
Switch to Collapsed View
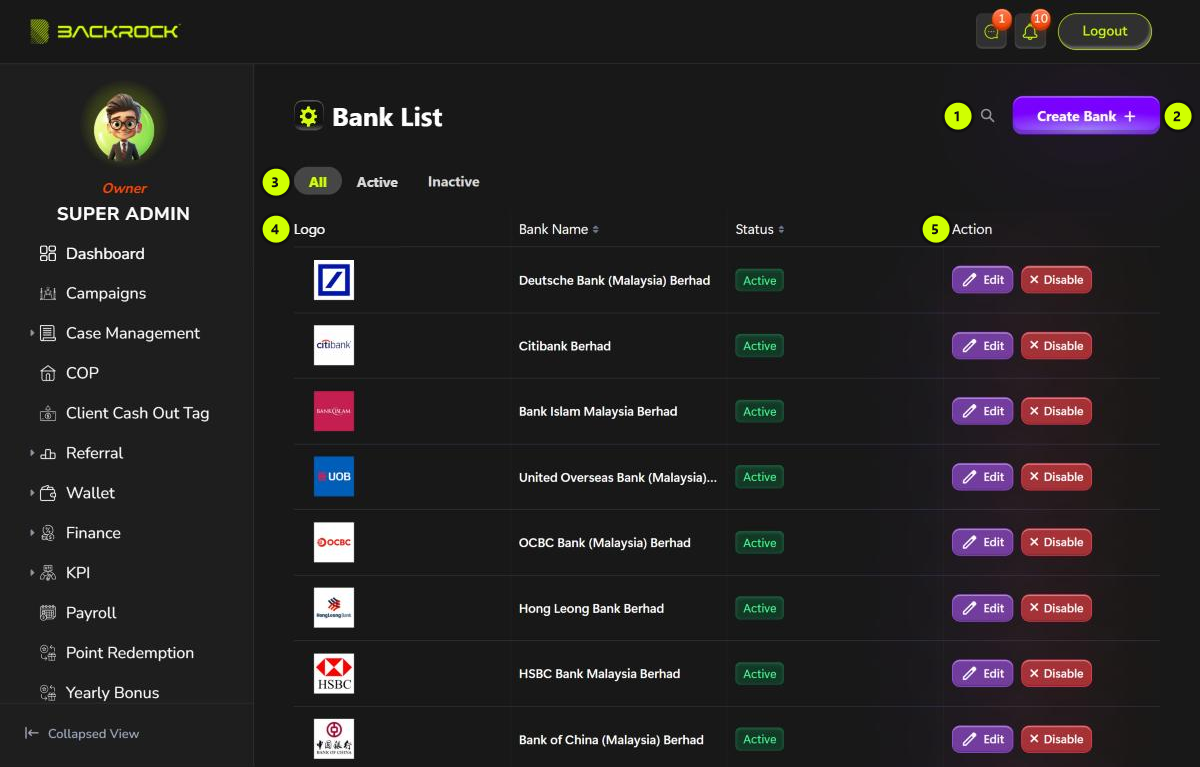pyautogui.click(x=82, y=734)
